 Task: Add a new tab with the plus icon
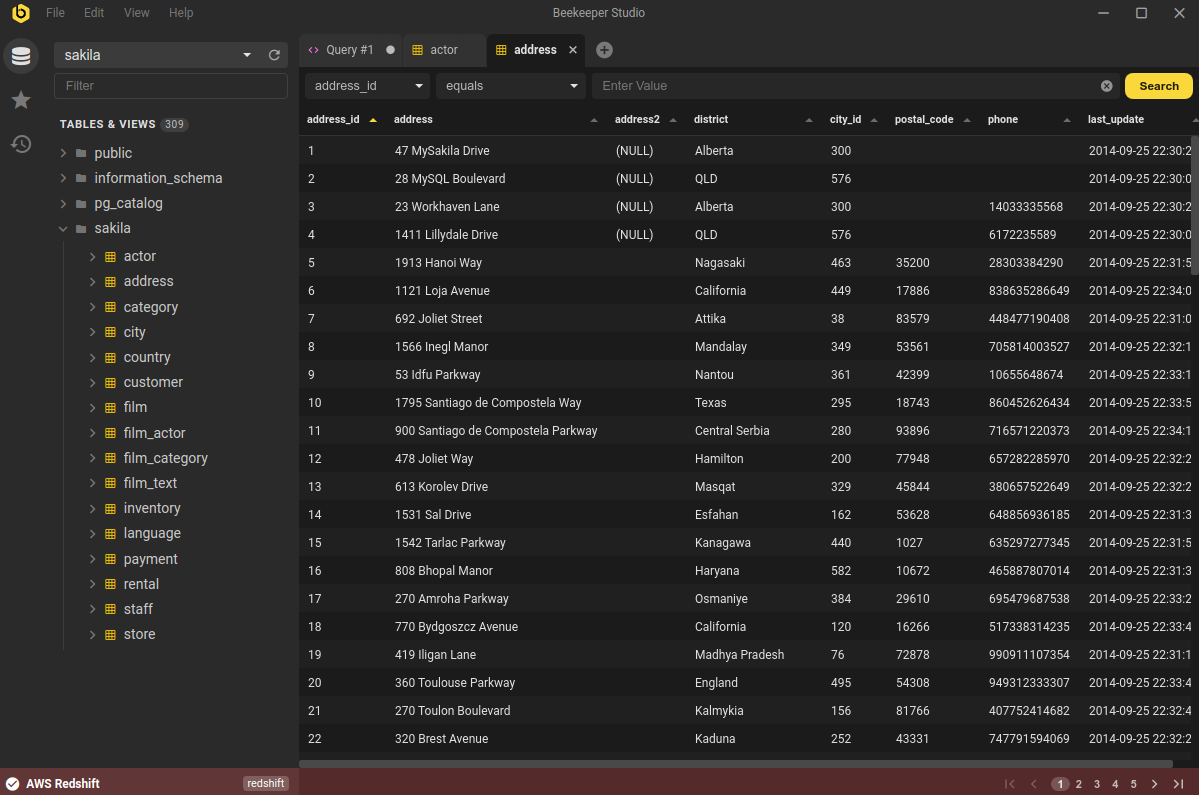point(604,50)
